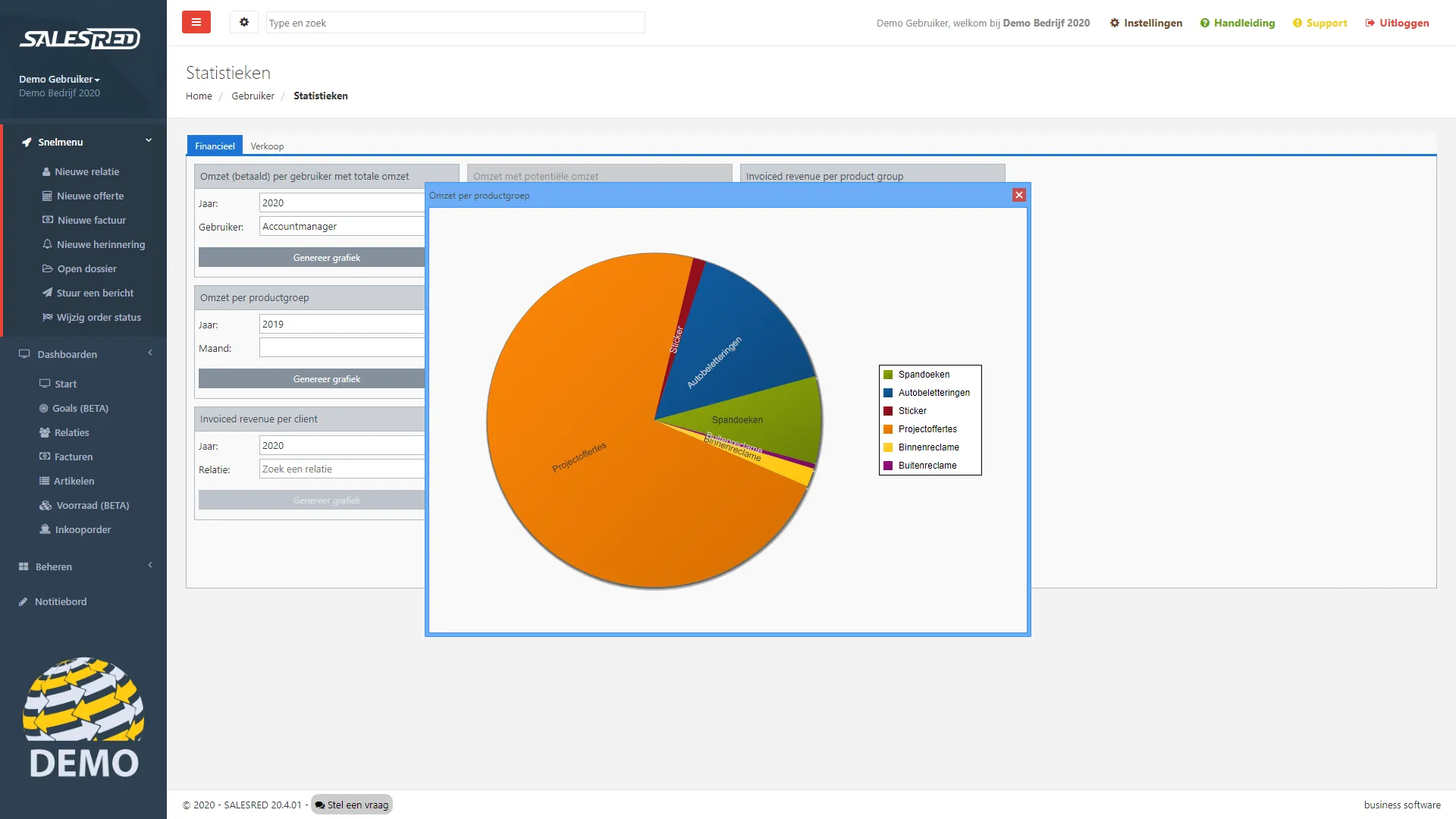Click the Notitiebord pencil icon
Screen dimensions: 1456x819
click(24, 601)
